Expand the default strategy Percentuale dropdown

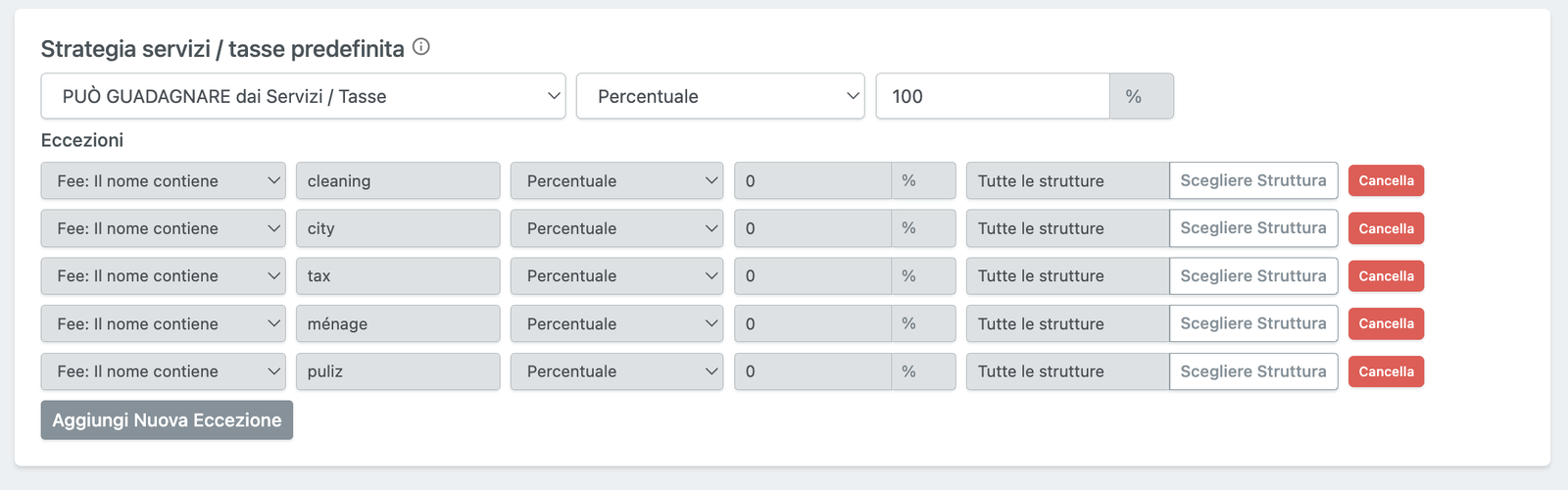coord(720,96)
